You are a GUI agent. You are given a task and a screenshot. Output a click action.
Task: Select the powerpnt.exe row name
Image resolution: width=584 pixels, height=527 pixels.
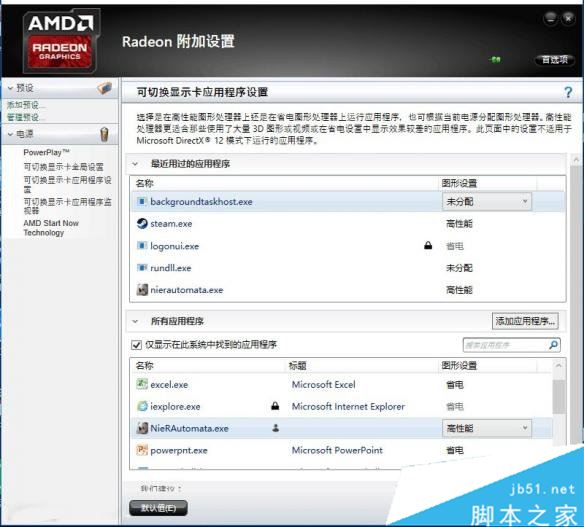[x=179, y=451]
